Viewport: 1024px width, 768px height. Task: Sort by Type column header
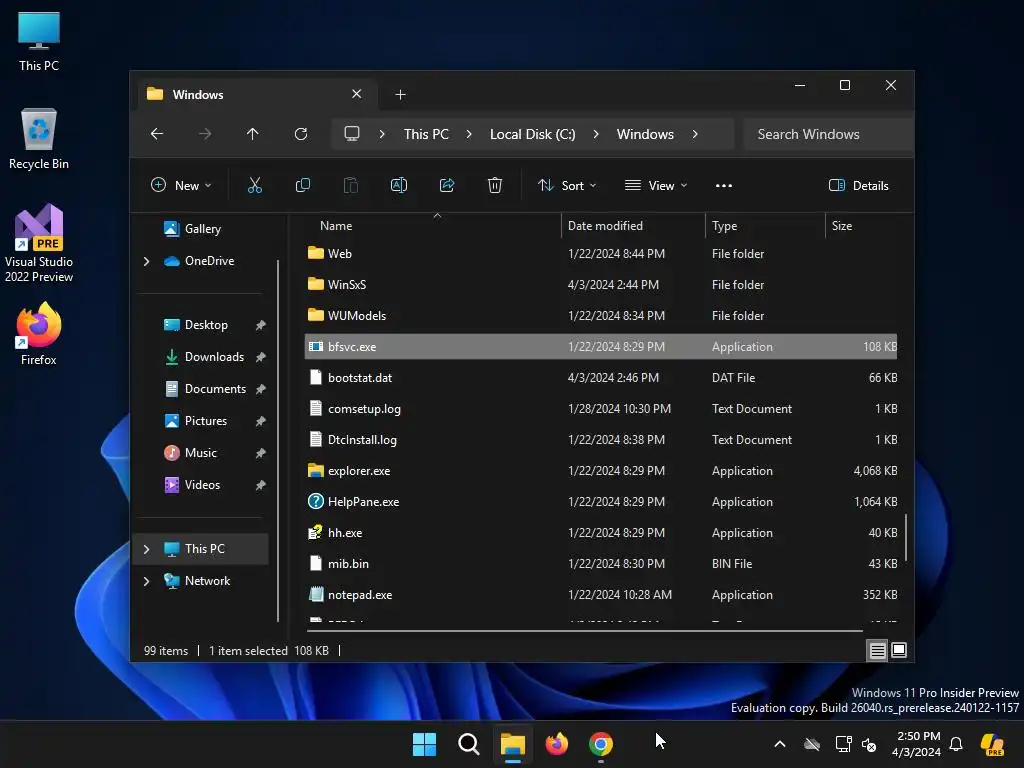[765, 226]
